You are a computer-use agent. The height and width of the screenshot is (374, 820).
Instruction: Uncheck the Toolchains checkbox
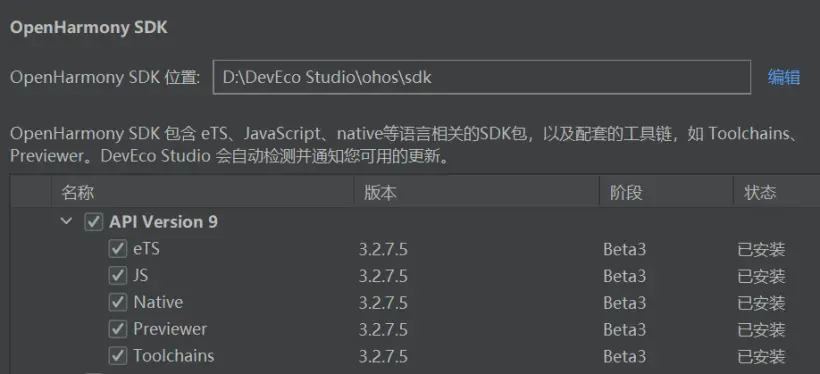(x=118, y=356)
